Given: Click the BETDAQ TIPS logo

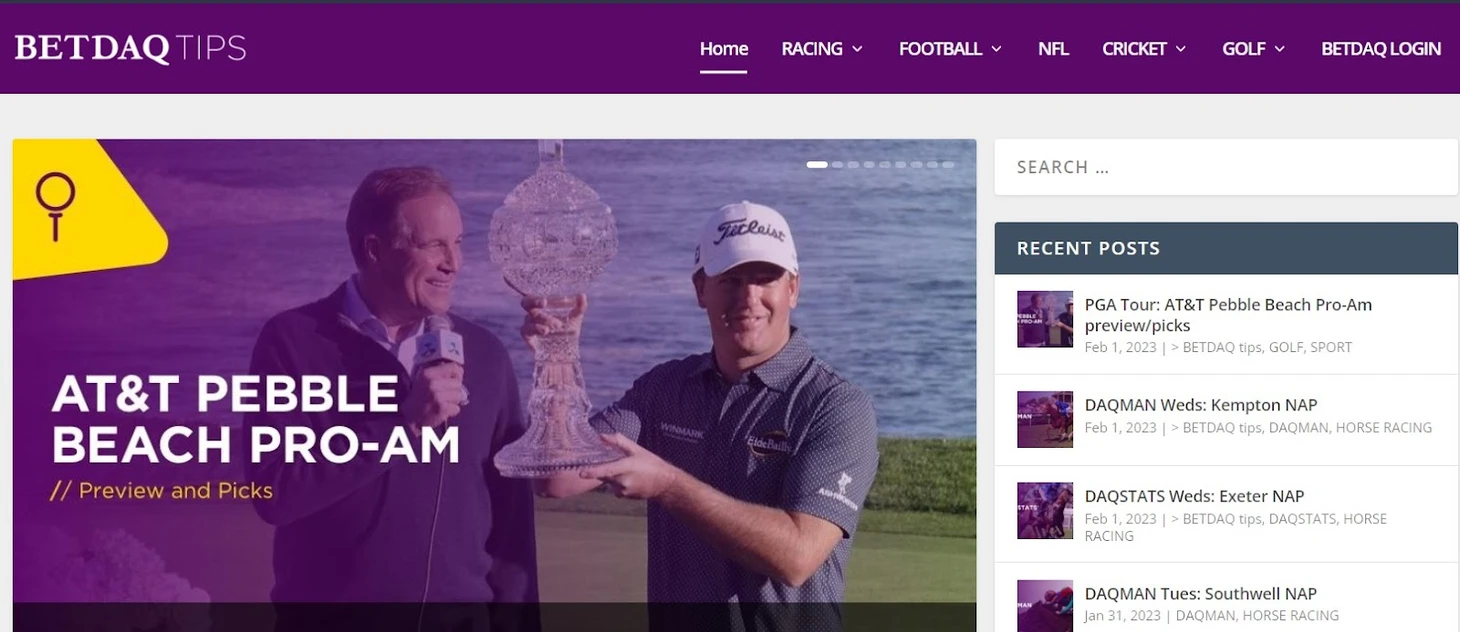Looking at the screenshot, I should pyautogui.click(x=130, y=48).
